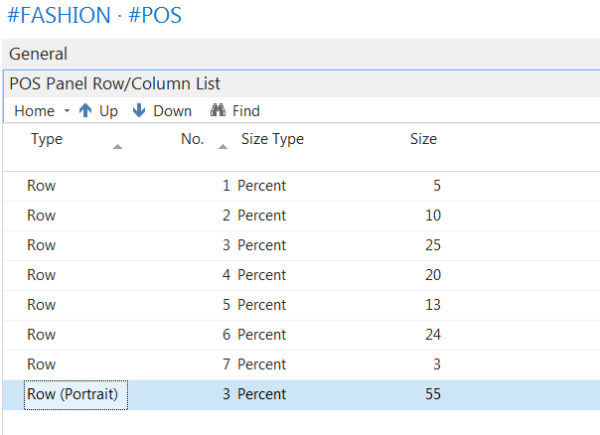Open the #FASHION · #POS title link

[x=91, y=16]
